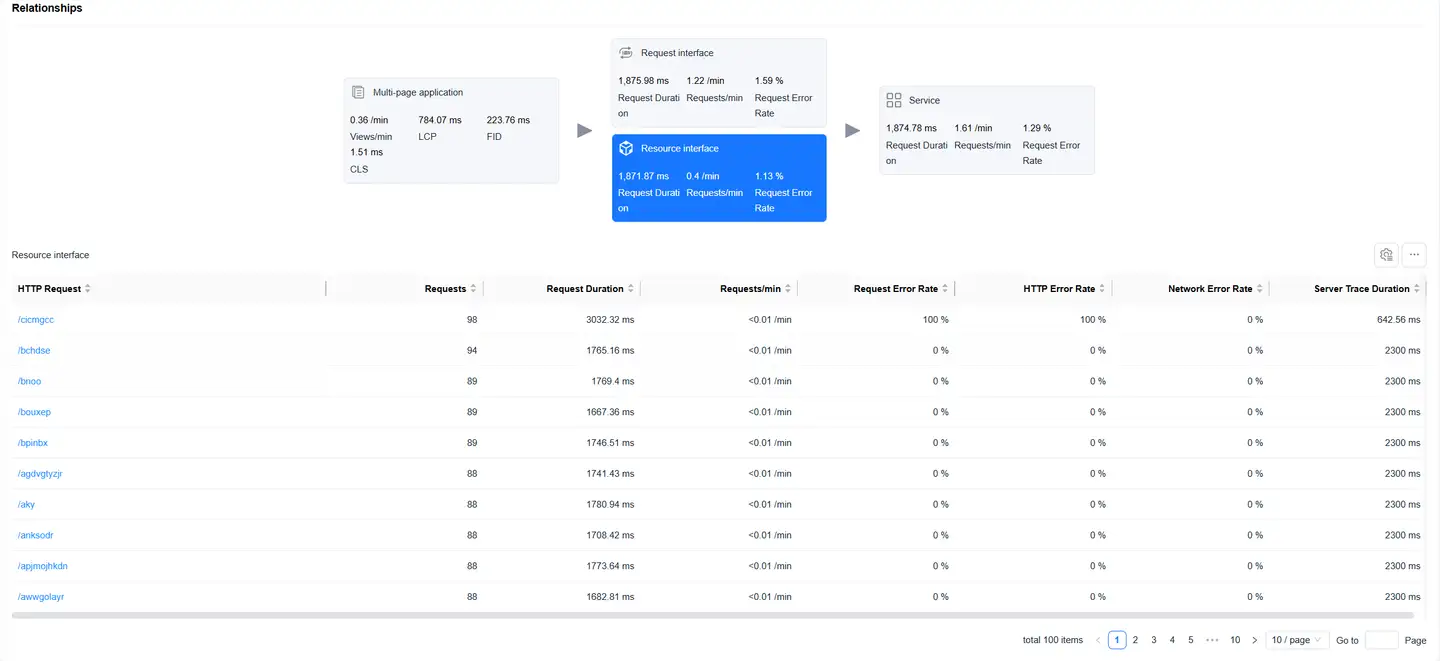1440x661 pixels.
Task: Click the Resource interface cube icon
Action: coord(626,148)
